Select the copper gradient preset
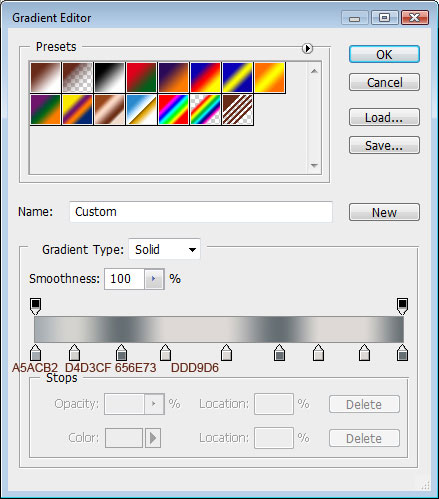 (109, 110)
